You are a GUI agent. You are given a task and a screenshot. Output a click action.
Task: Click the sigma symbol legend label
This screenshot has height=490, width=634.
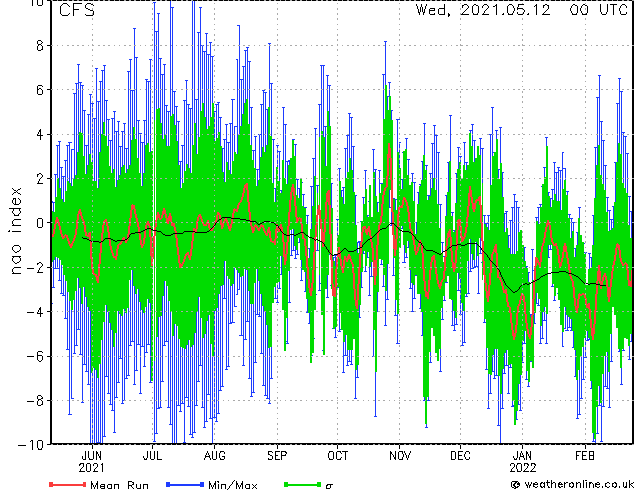click(329, 486)
